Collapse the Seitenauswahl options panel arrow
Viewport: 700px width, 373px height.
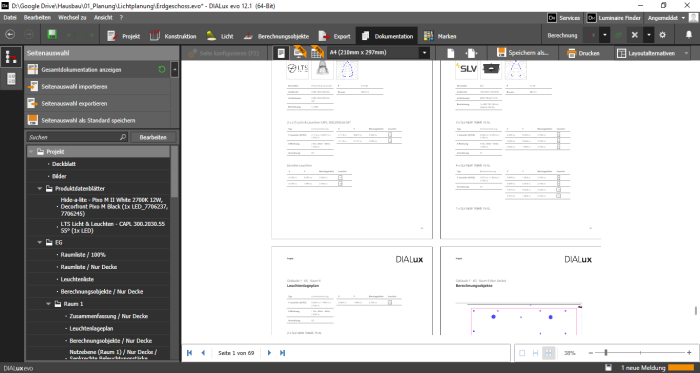pyautogui.click(x=175, y=70)
